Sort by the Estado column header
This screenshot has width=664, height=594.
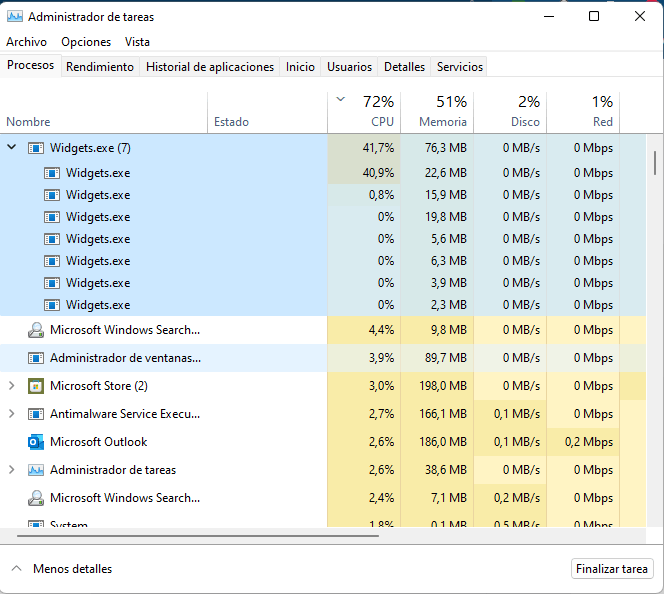point(268,113)
